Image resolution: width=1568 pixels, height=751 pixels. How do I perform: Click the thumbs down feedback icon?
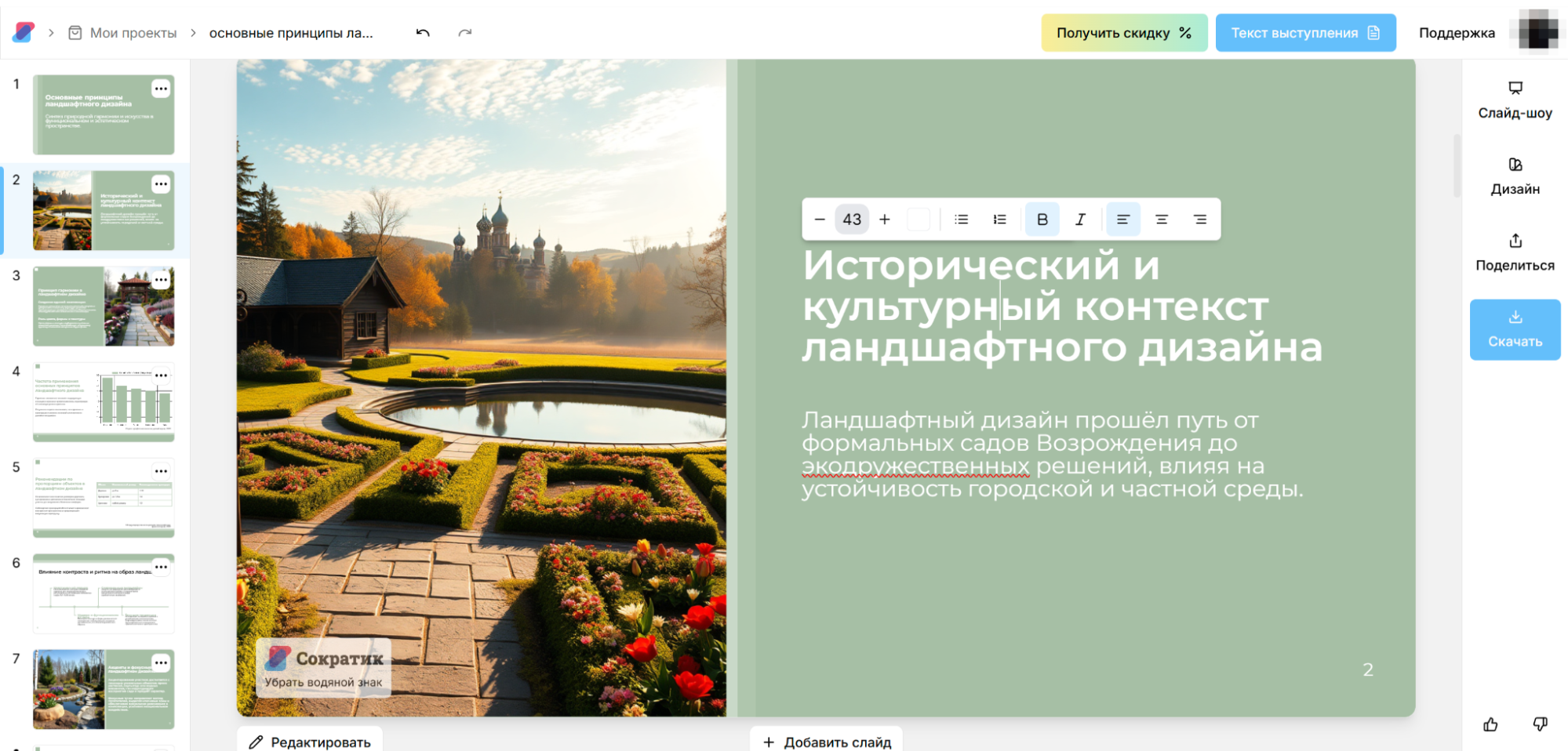1540,724
